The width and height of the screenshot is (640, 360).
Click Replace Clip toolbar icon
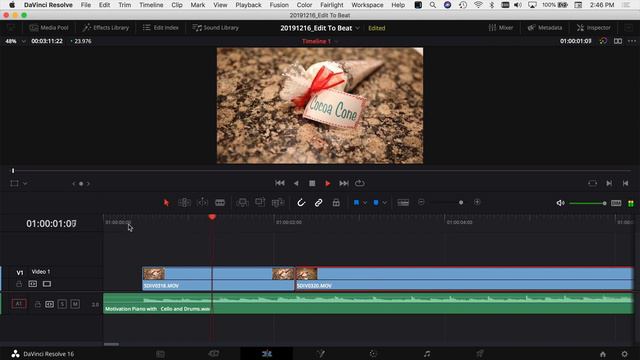click(278, 202)
